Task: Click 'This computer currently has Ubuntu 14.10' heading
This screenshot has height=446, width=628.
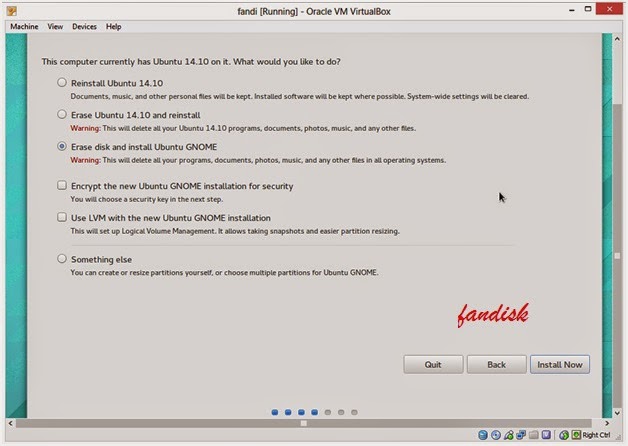Action: coord(191,62)
